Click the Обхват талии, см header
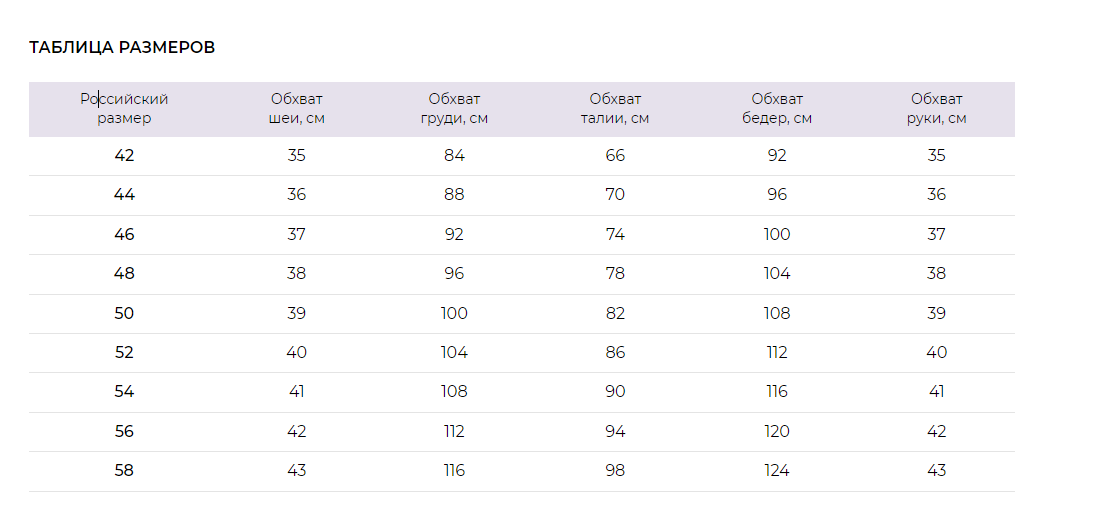 tap(615, 109)
